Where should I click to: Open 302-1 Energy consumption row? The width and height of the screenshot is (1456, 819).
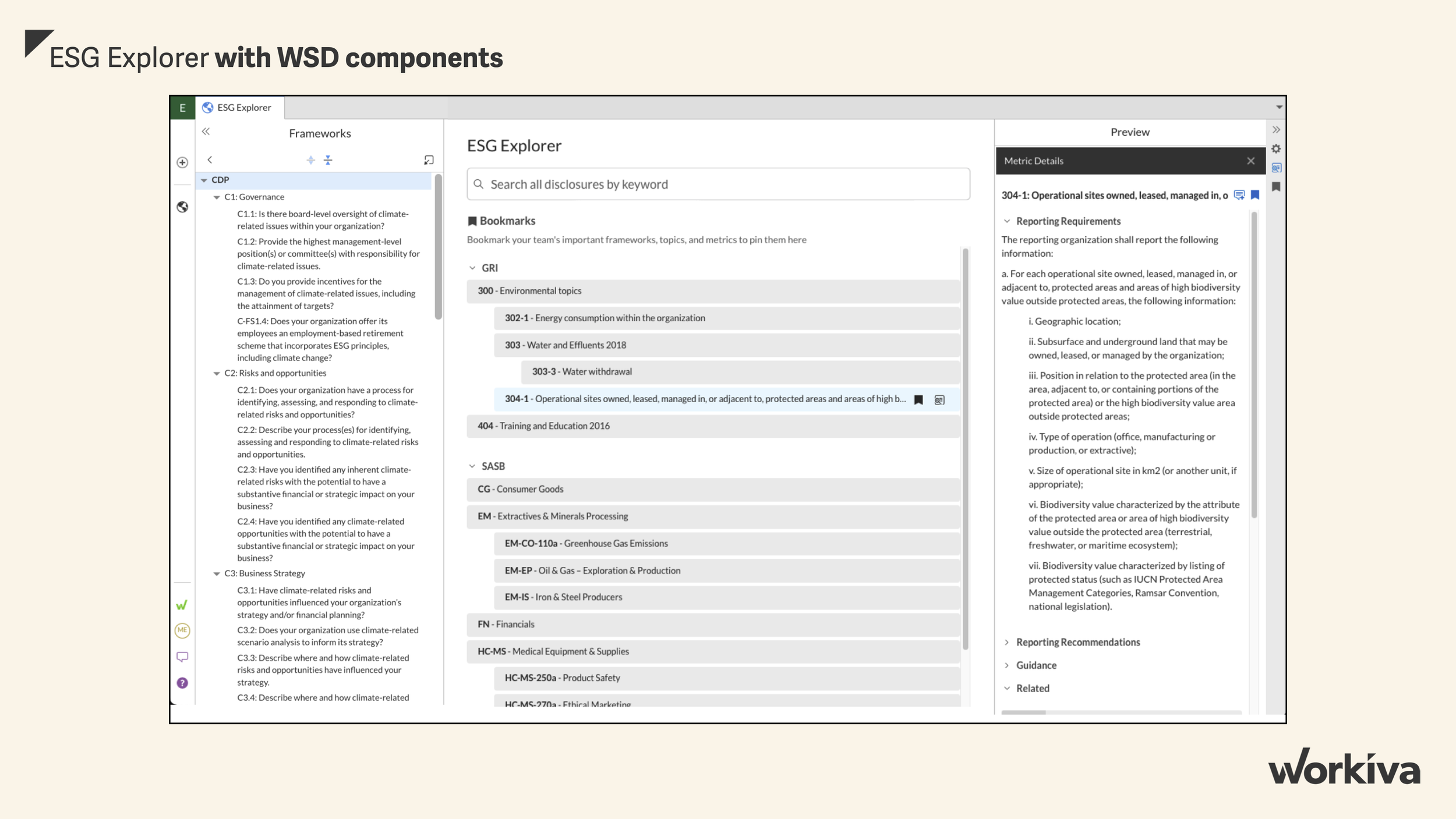727,318
